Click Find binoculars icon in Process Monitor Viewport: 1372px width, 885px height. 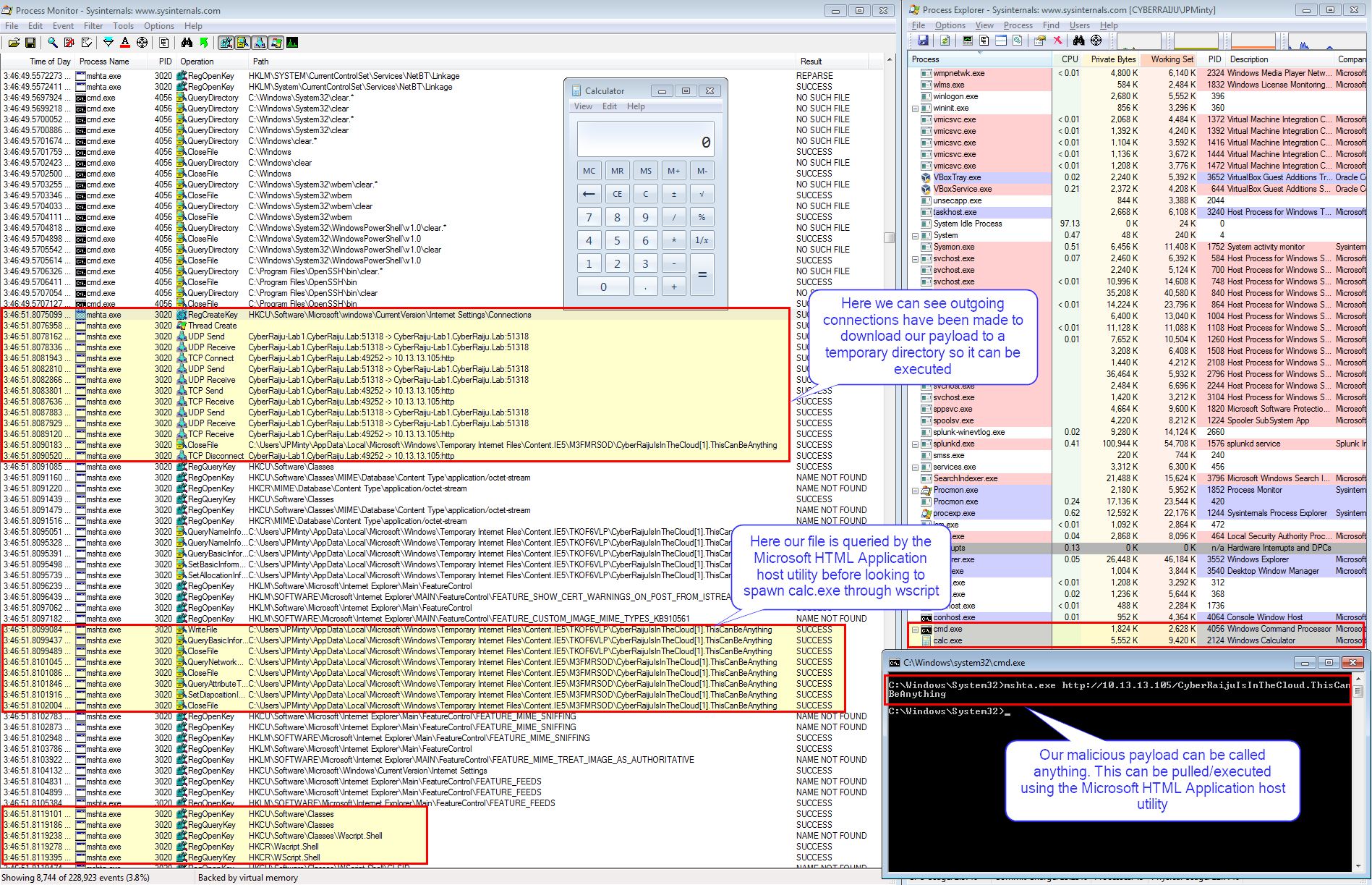(187, 43)
